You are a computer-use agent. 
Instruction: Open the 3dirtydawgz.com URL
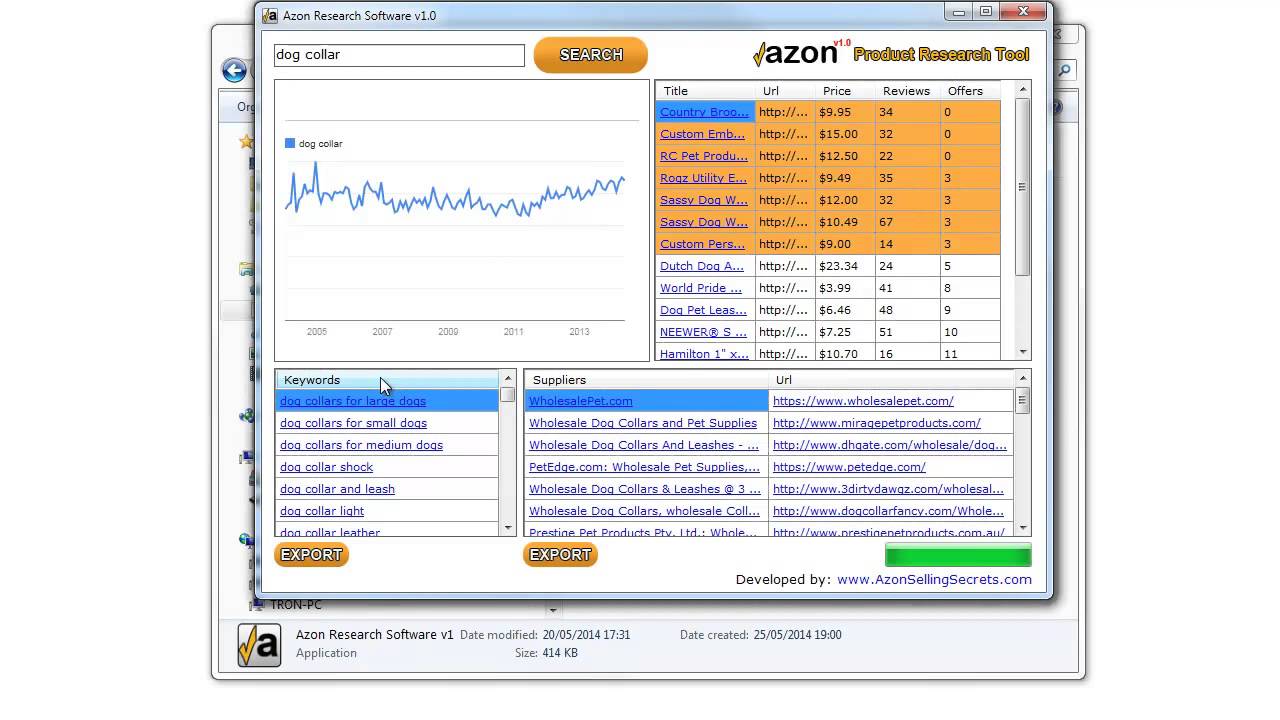pos(888,489)
